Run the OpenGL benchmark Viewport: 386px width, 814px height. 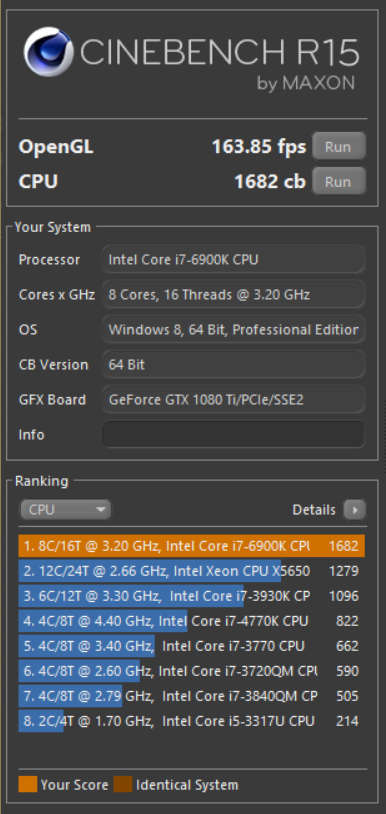339,146
